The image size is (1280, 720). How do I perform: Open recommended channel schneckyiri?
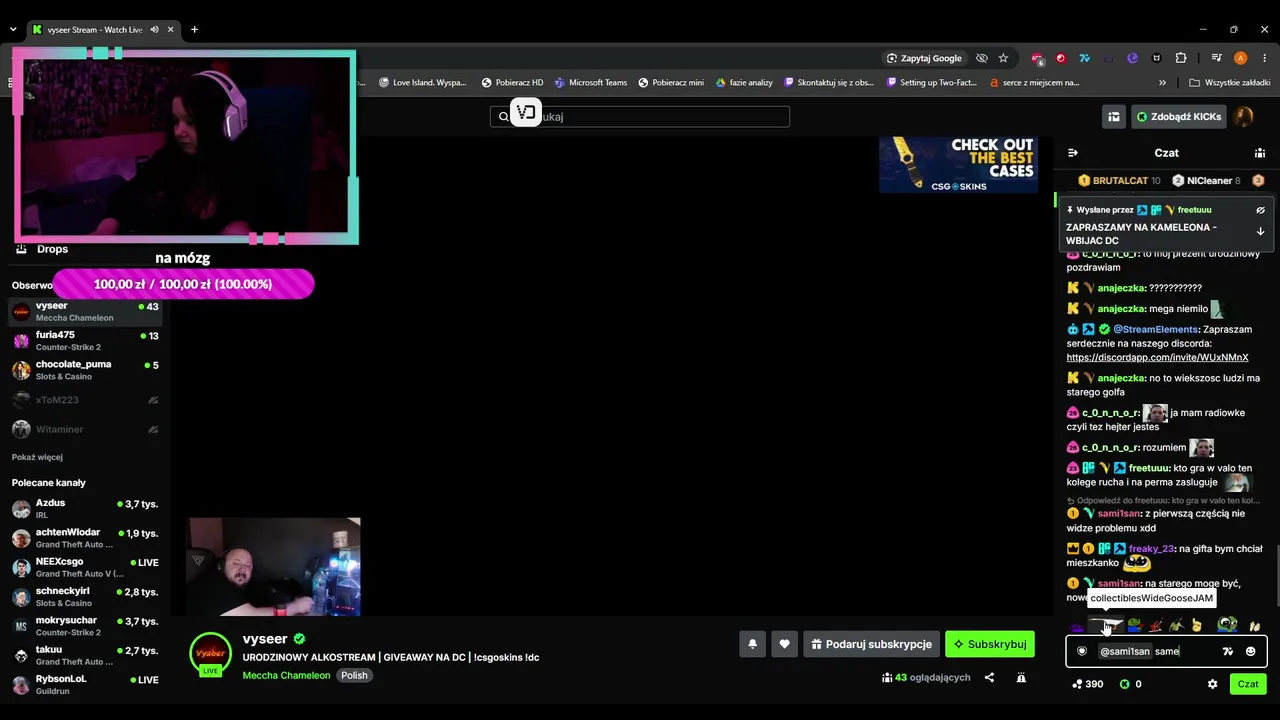85,597
